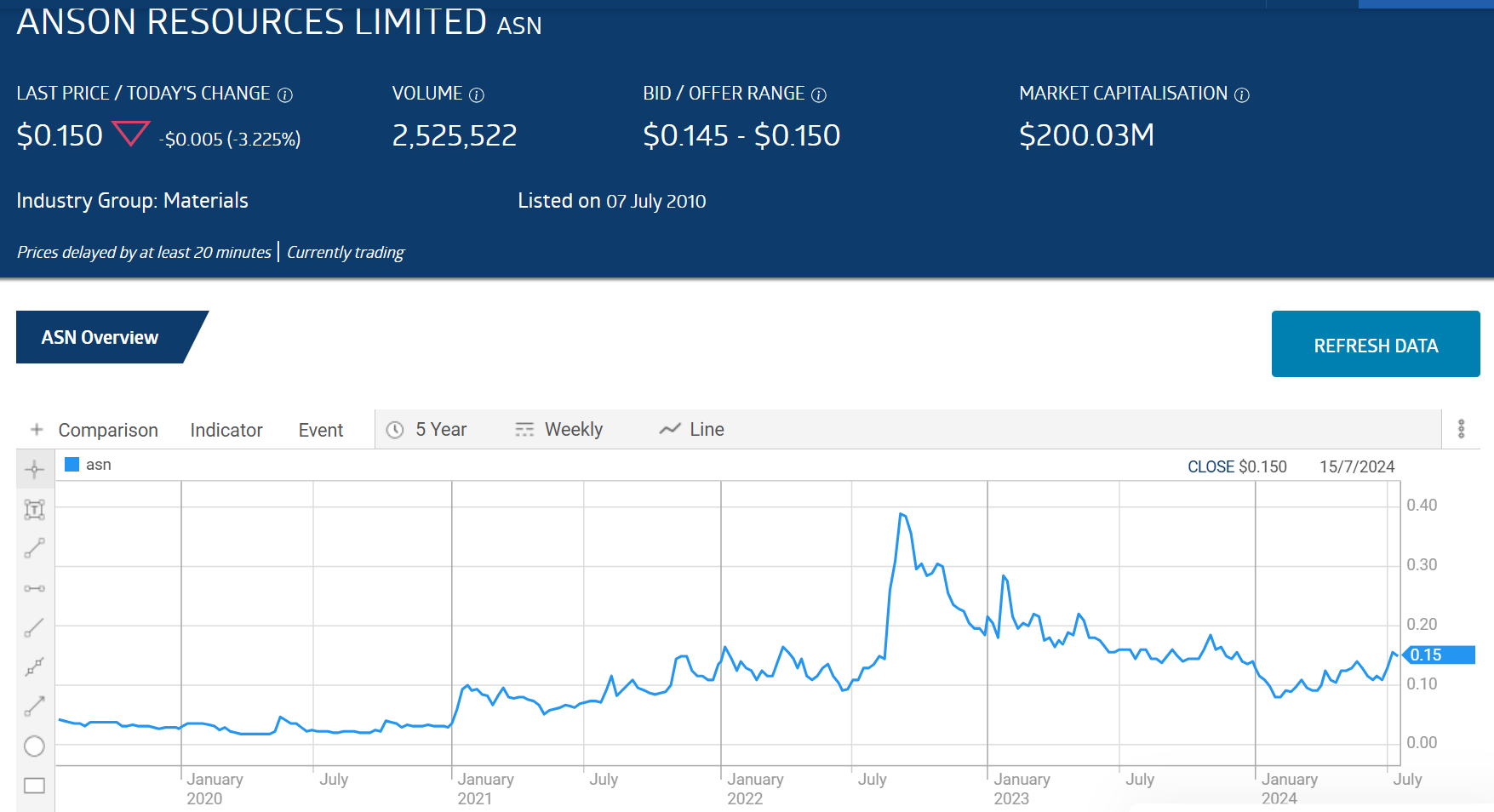Click the price line peak in 2022
The image size is (1494, 812).
click(902, 514)
